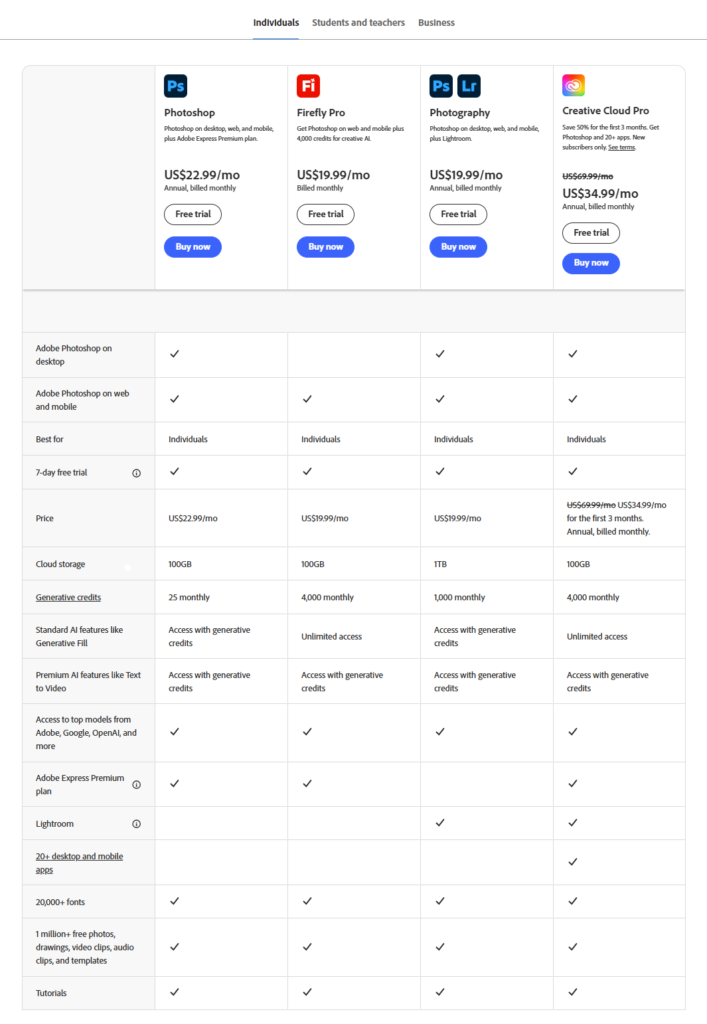Click Buy now under Creative Cloud Pro
Viewport: 707px width, 1024px height.
point(591,263)
